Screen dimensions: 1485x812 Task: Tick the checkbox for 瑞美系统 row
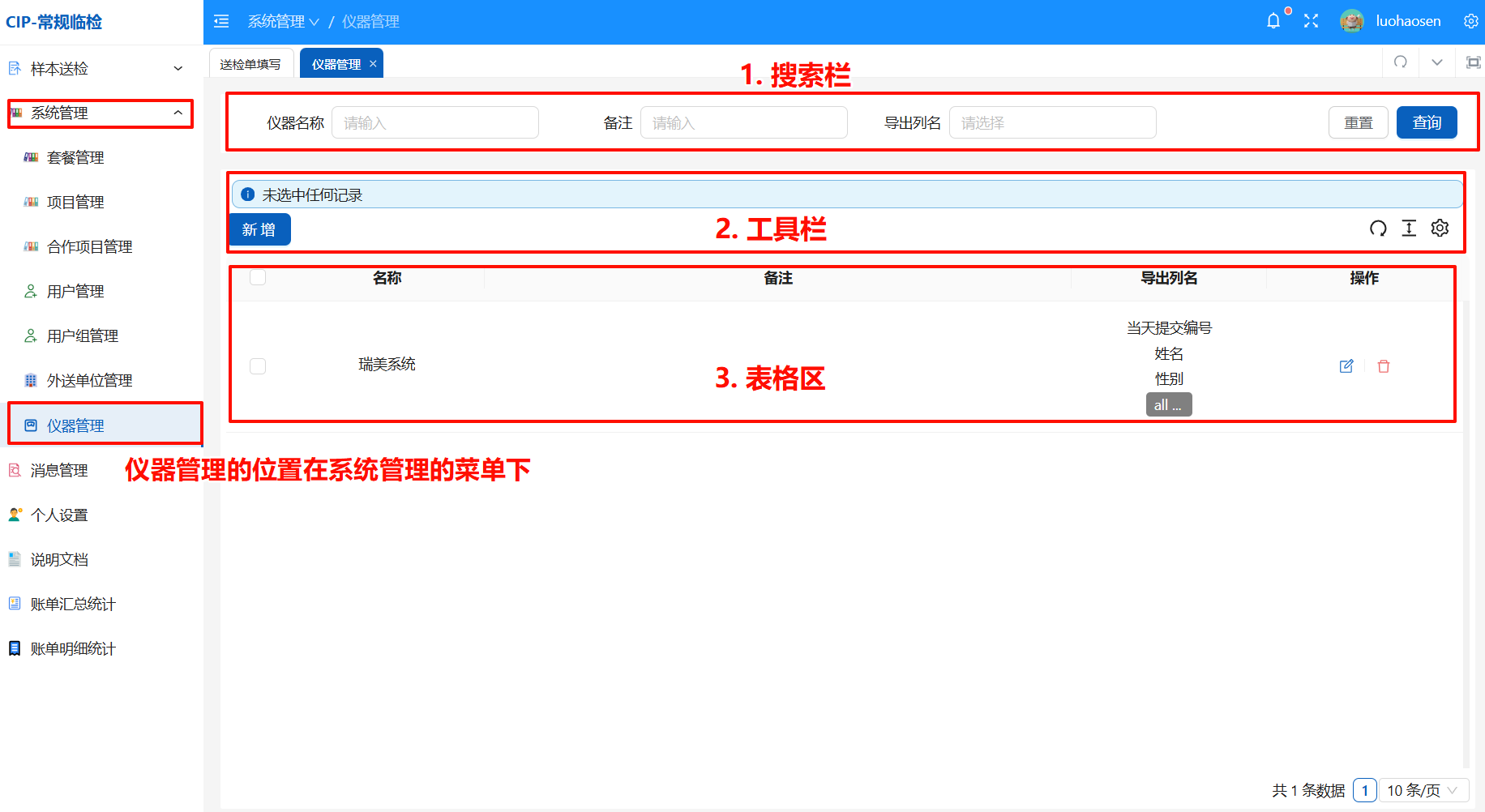click(x=258, y=366)
